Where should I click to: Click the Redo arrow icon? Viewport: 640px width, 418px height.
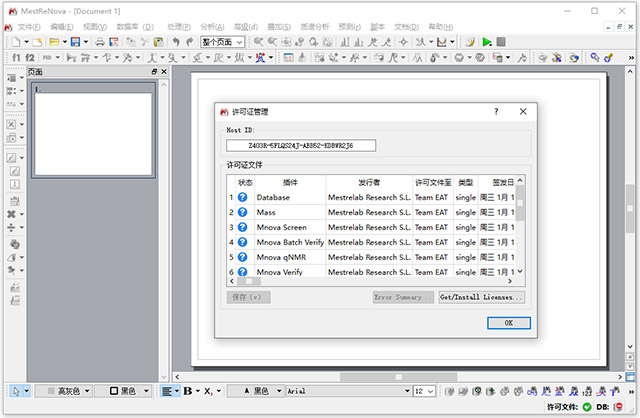pos(190,42)
